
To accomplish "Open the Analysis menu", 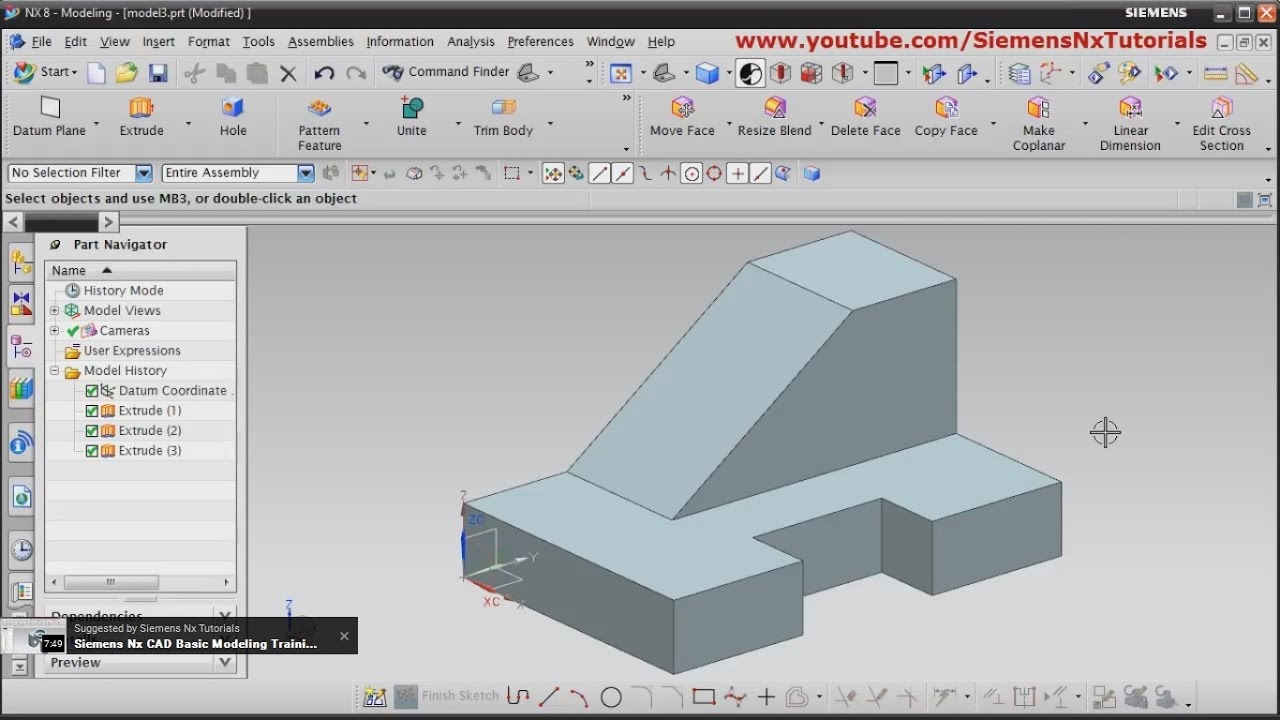I will [x=471, y=42].
